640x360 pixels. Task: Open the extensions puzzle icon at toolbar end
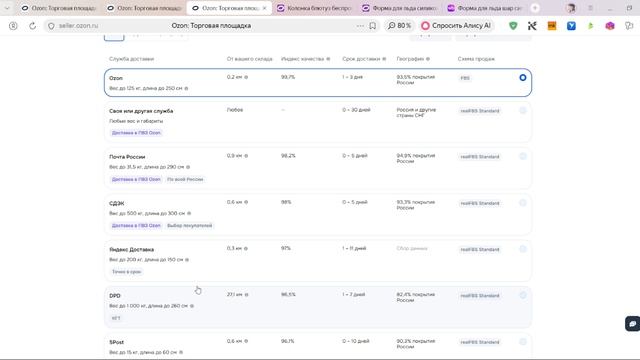click(629, 26)
